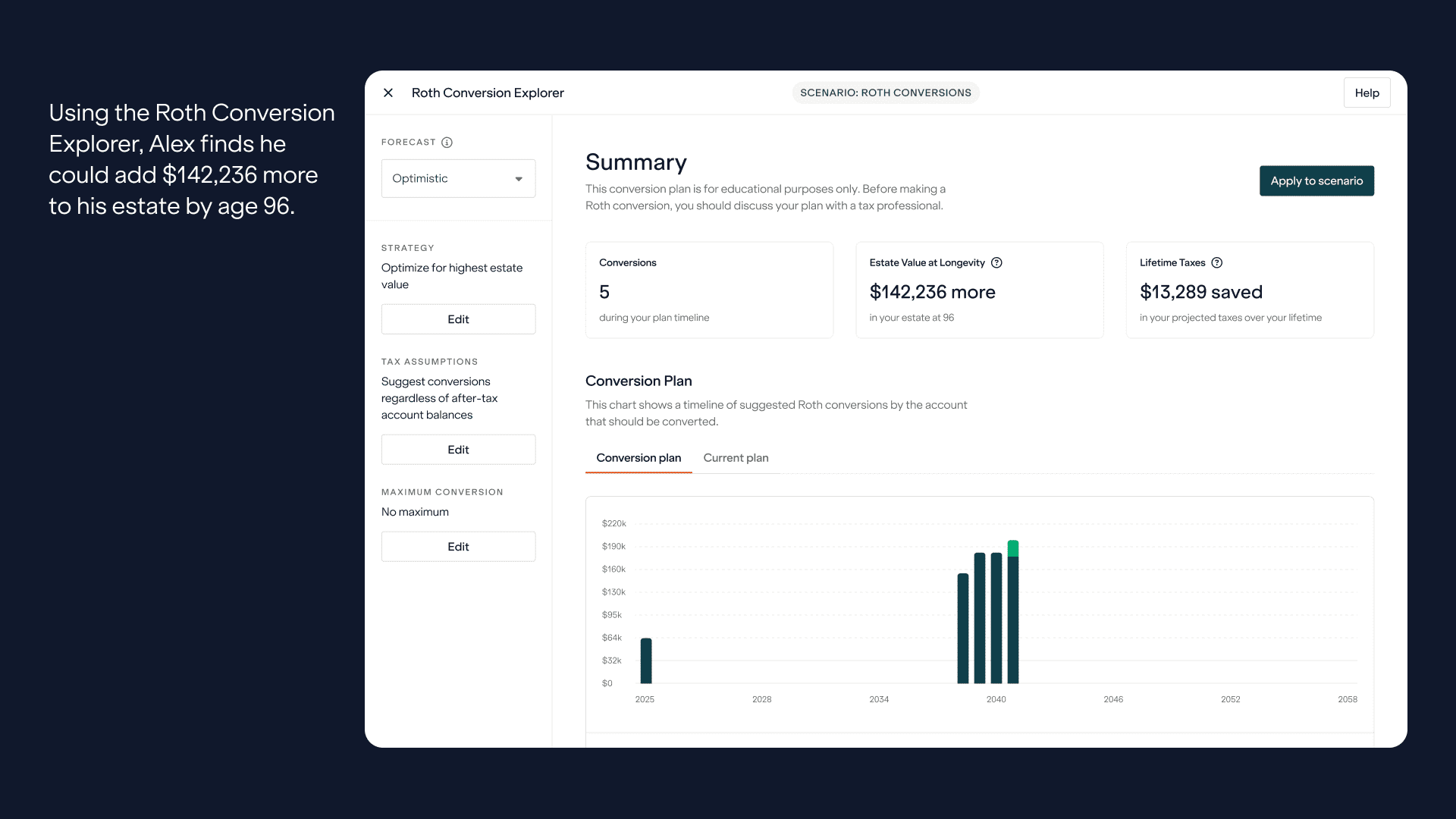Click the Estate Value $142,236 more card
The image size is (1456, 819).
978,290
